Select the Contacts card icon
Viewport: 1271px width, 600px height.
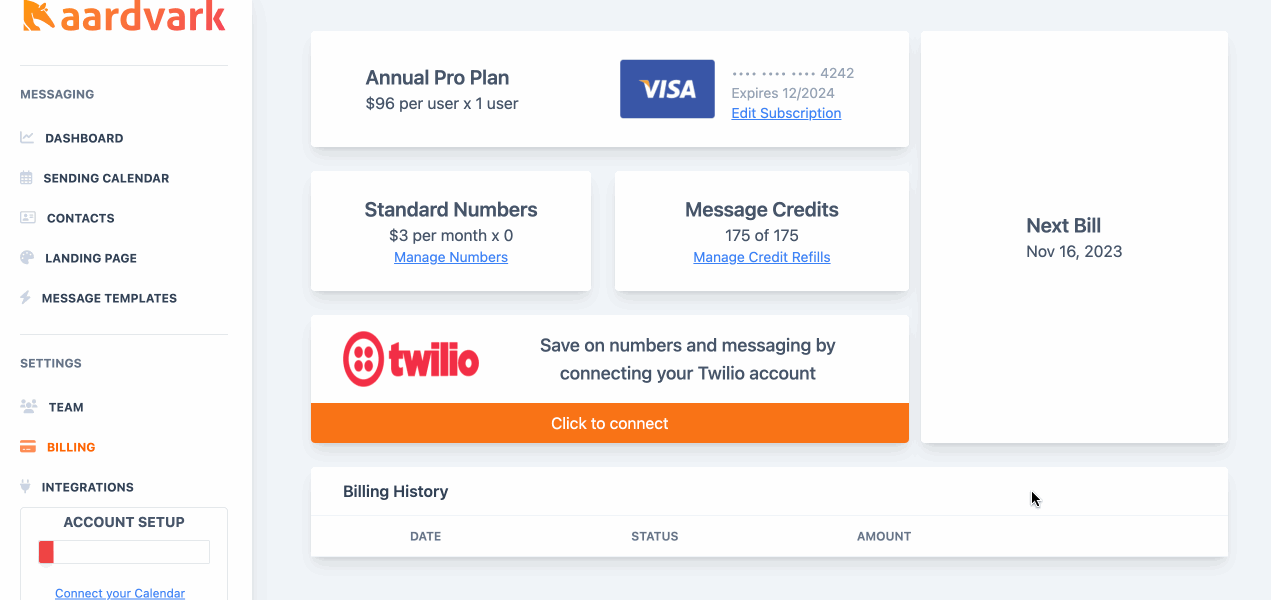[x=28, y=218]
